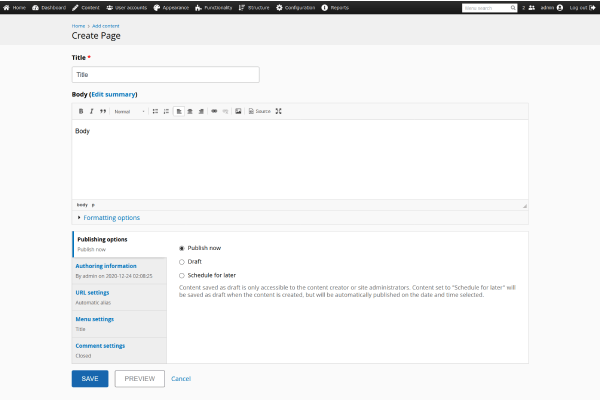Select the Publish now radio option
Screen dimensions: 600x400
tap(181, 247)
